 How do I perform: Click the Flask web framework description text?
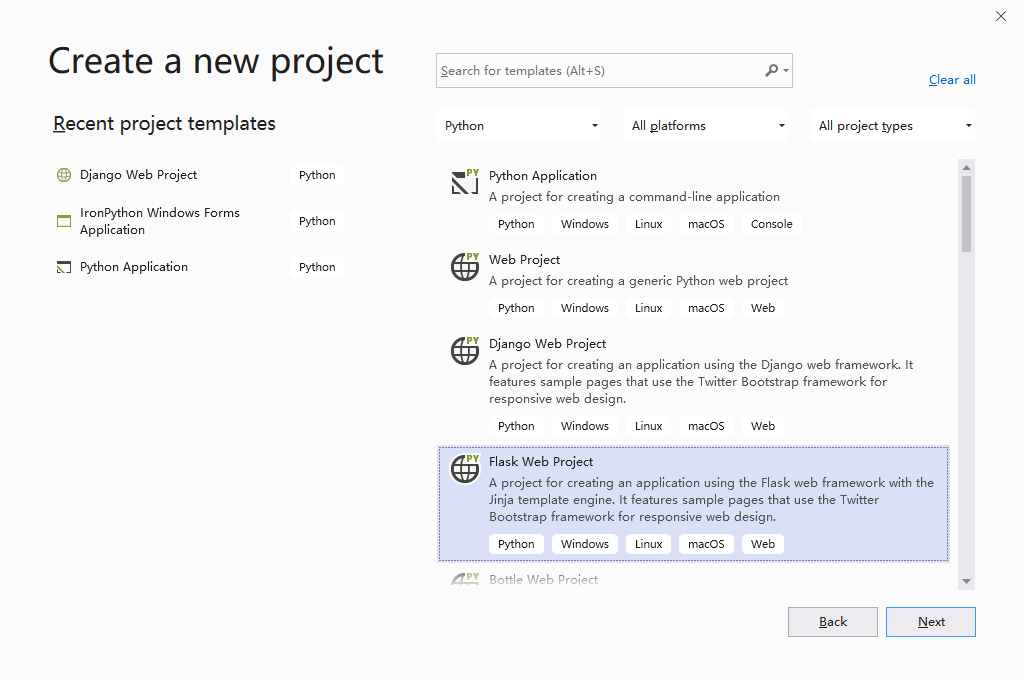[x=711, y=500]
